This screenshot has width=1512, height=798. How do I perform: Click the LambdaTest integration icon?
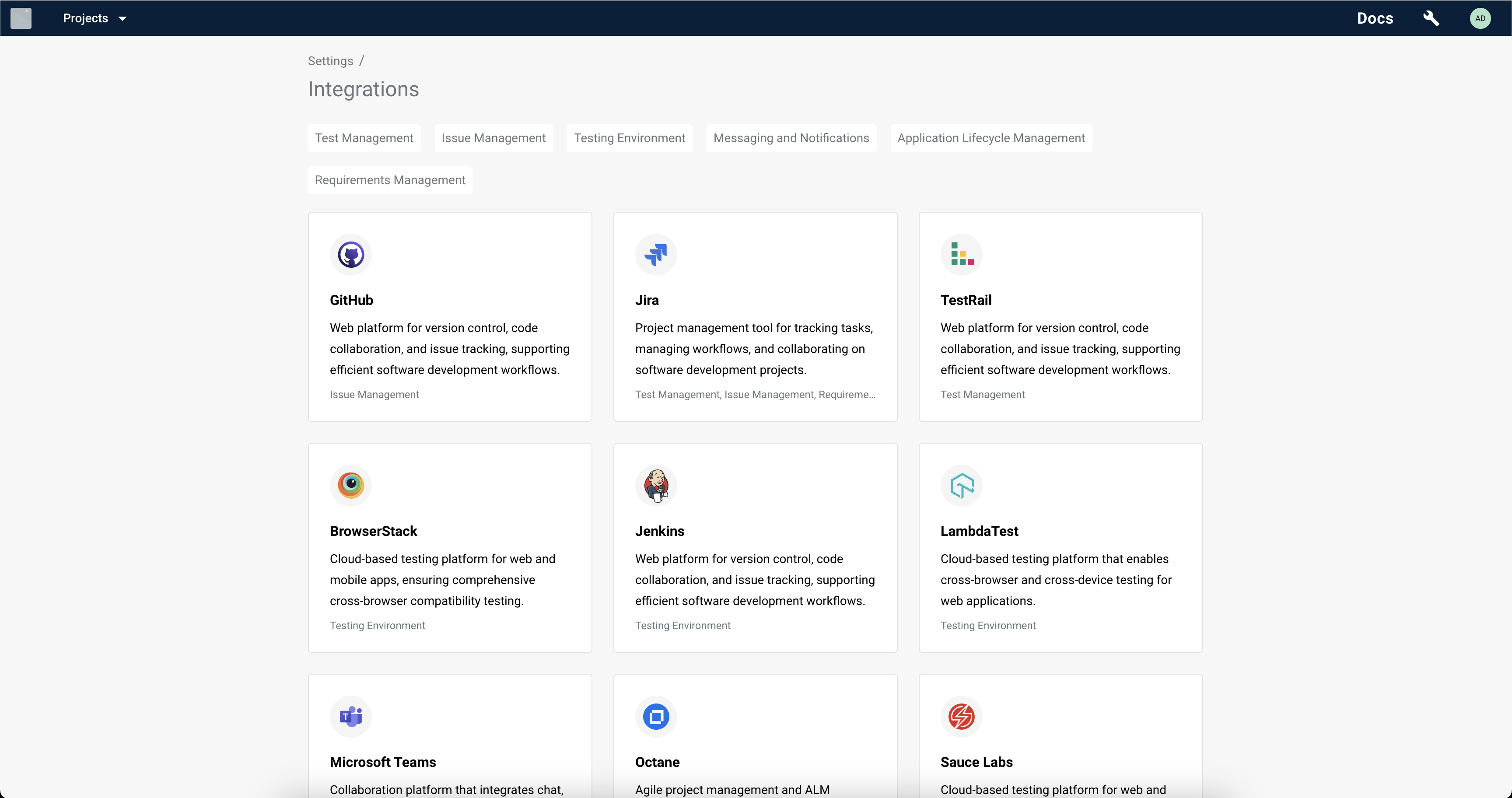(962, 485)
